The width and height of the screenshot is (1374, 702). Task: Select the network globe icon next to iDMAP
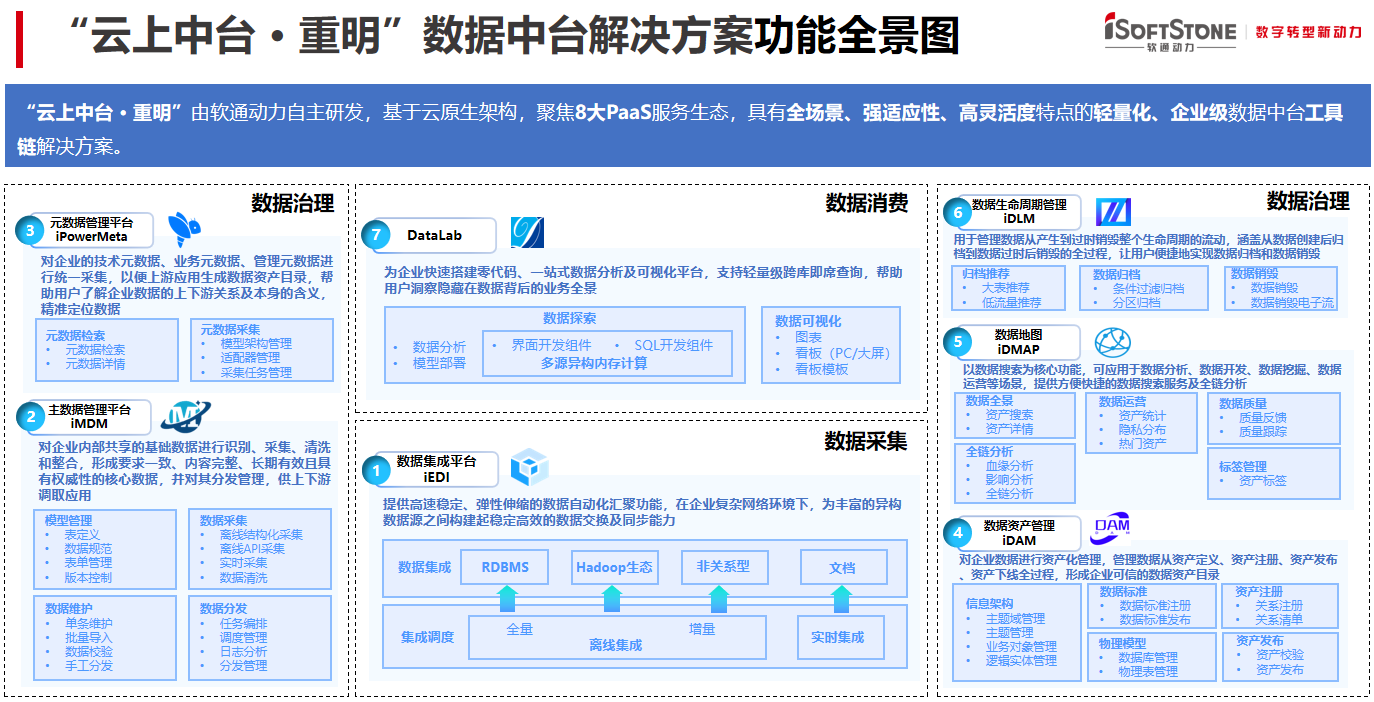pos(1113,341)
